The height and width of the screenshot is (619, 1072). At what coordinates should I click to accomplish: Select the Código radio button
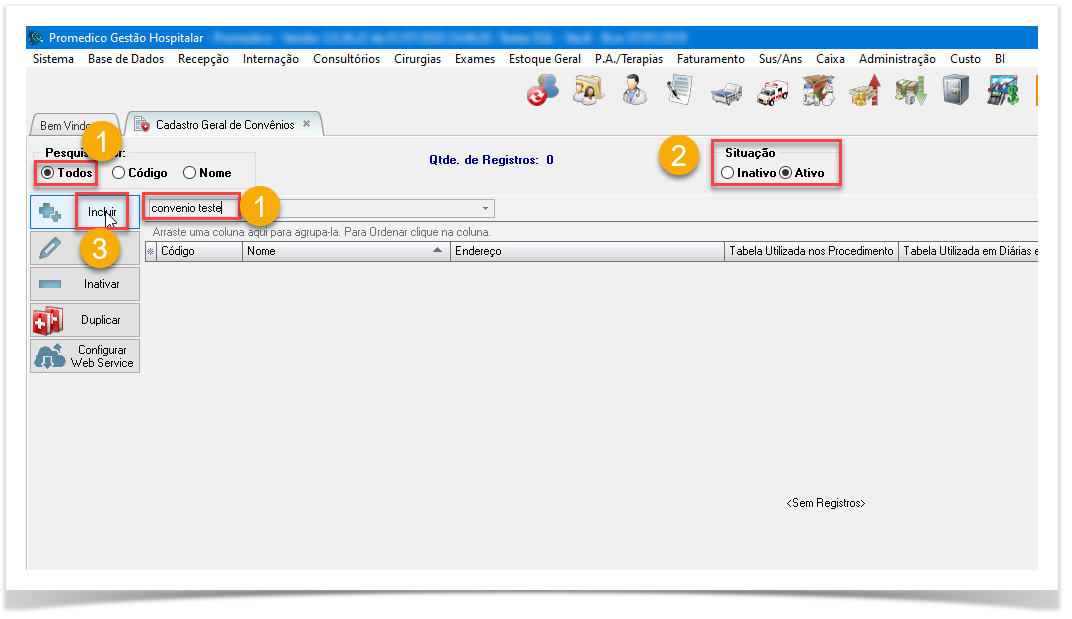[119, 173]
